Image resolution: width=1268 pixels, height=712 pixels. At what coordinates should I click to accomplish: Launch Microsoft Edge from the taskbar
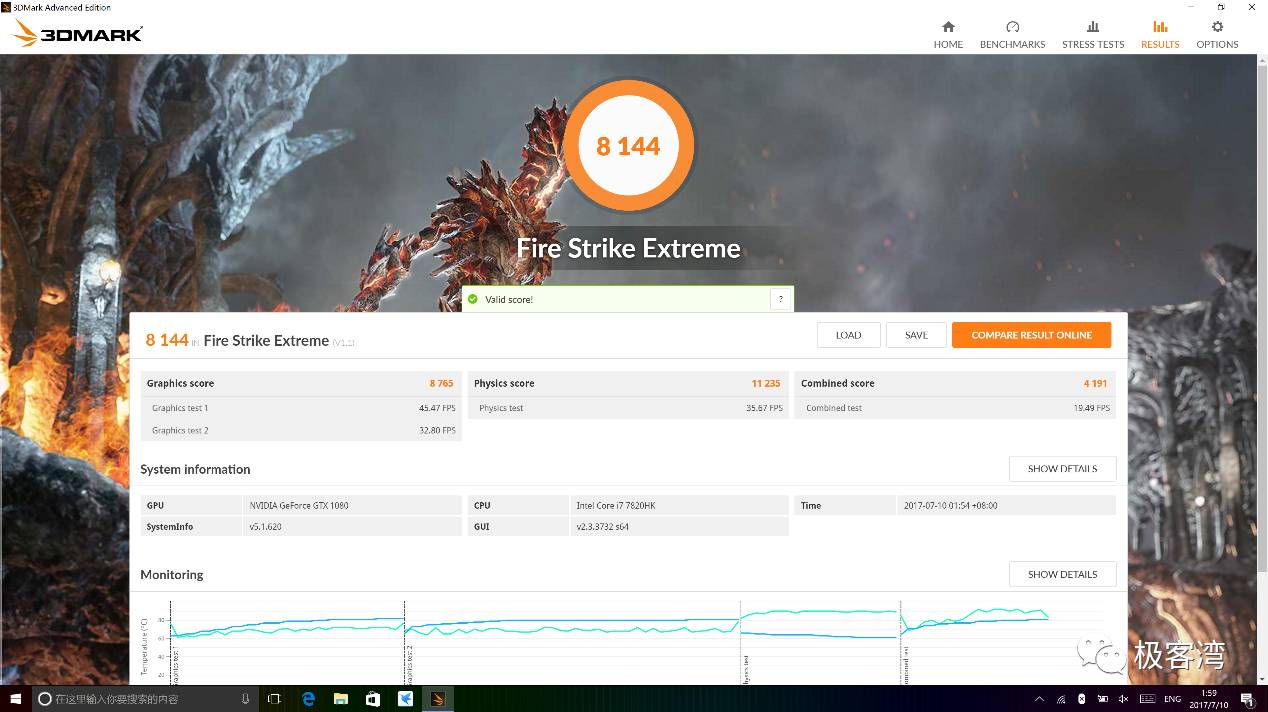308,699
